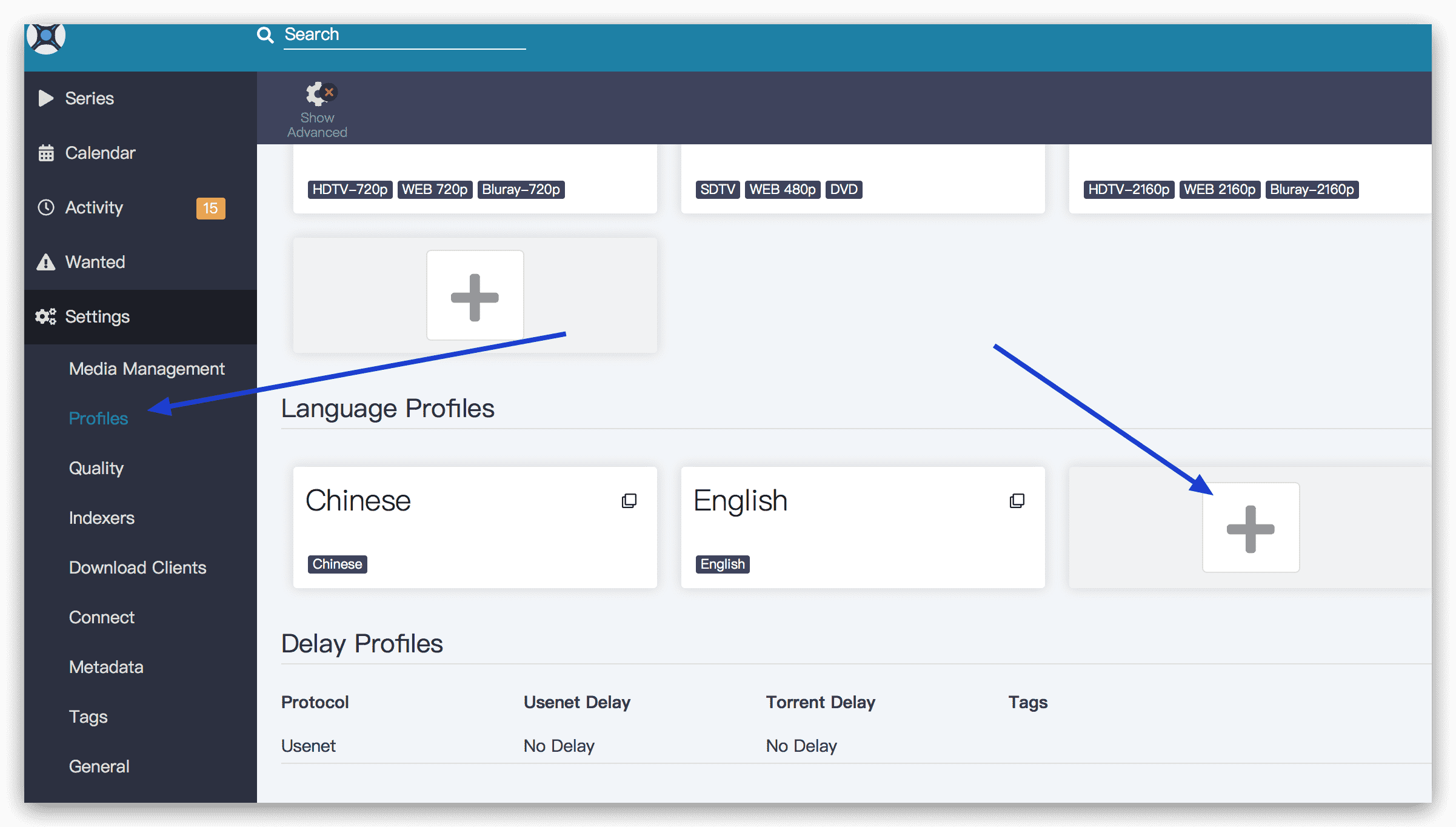Add a new language profile

pos(1251,528)
